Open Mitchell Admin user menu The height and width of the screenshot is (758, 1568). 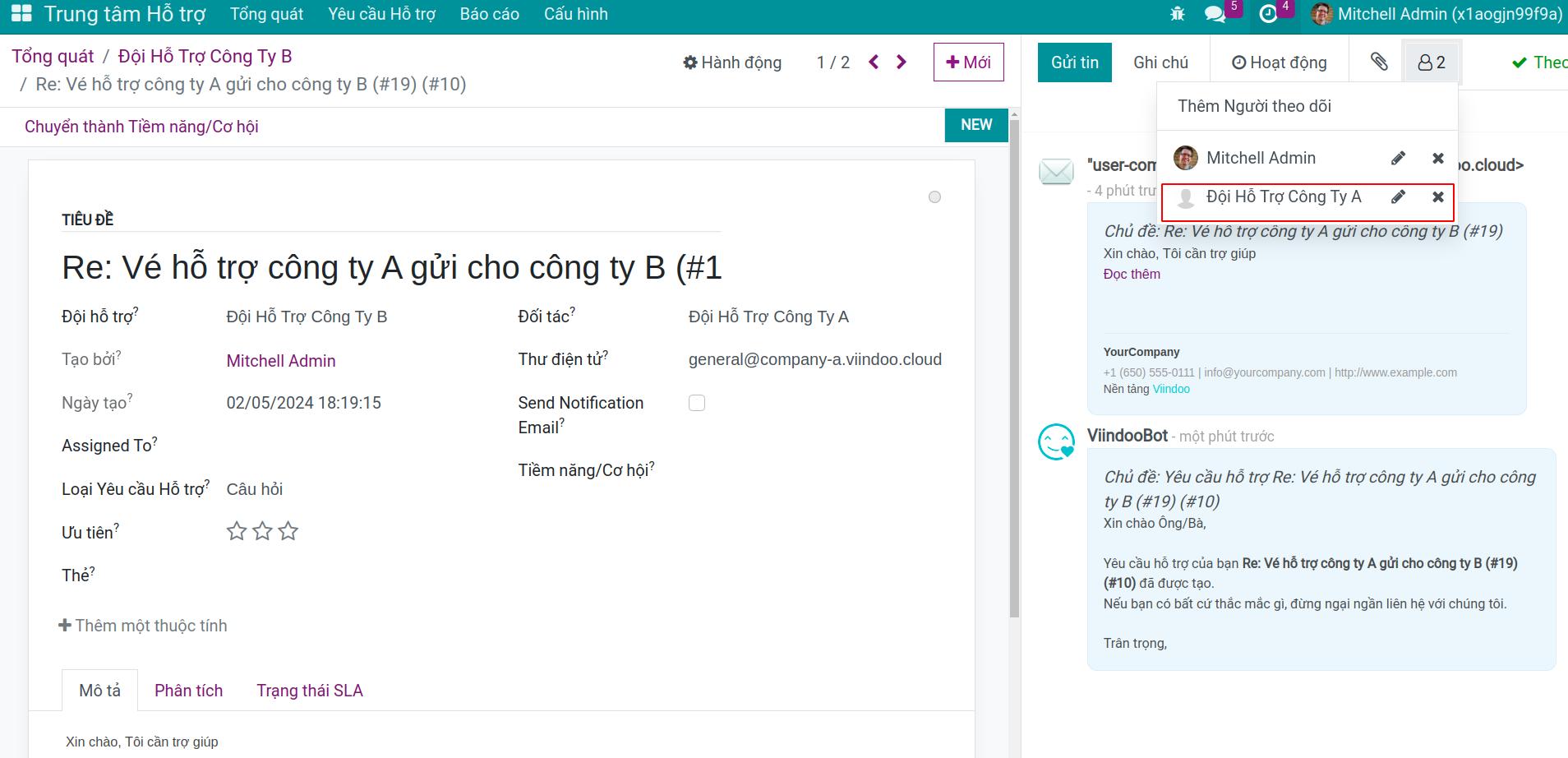(x=1436, y=14)
